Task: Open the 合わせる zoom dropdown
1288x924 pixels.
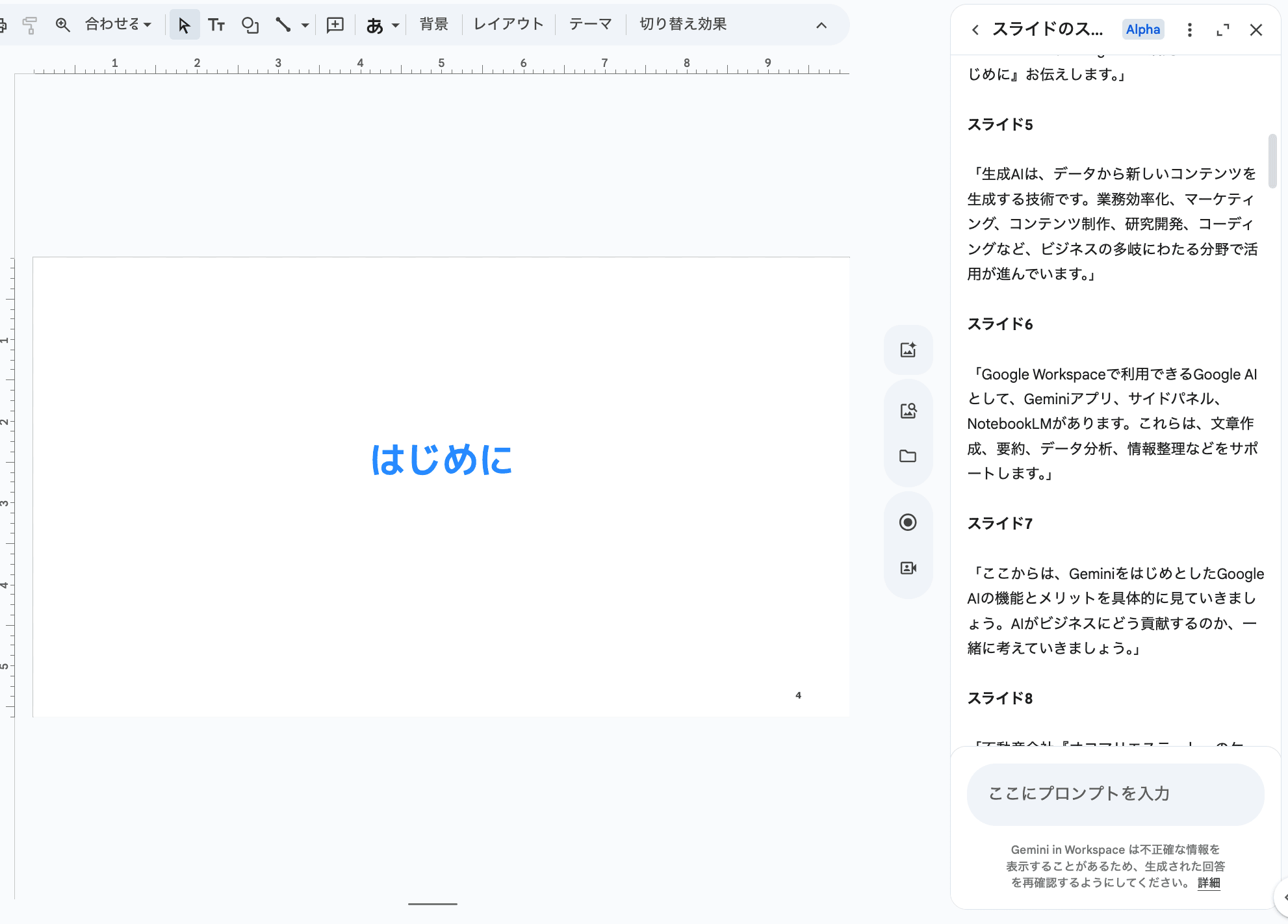Action: (118, 25)
